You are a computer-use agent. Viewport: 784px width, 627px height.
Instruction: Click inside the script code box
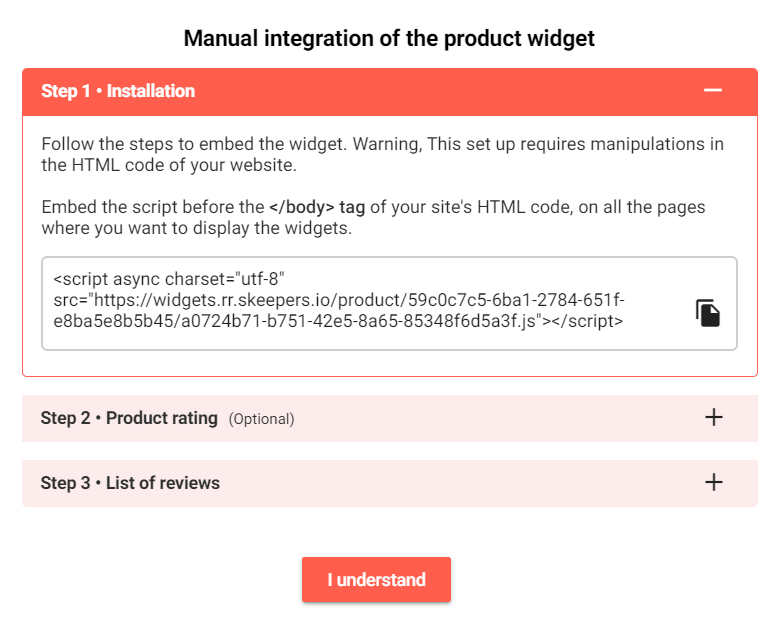(x=389, y=304)
